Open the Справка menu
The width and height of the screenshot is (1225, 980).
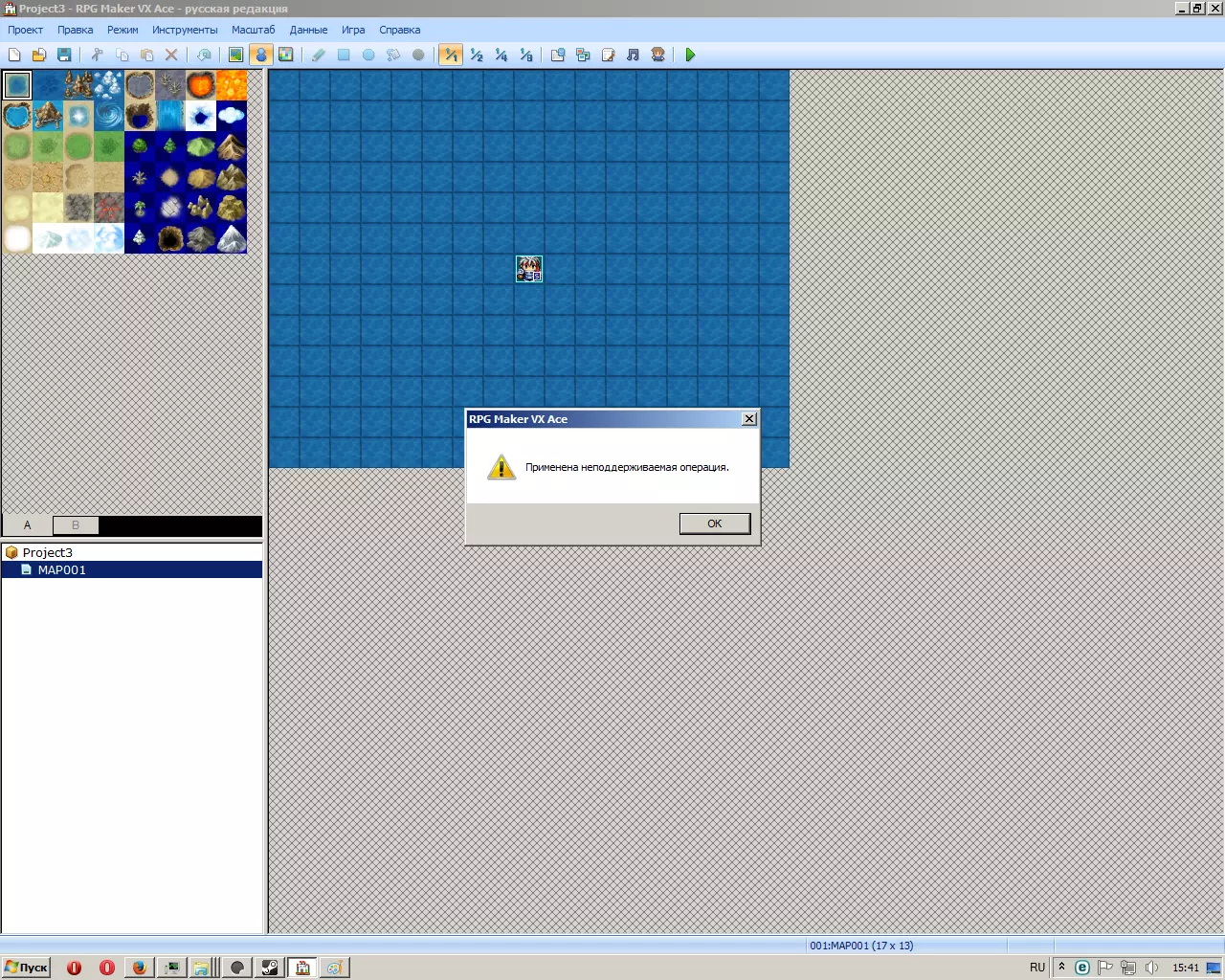[x=399, y=30]
